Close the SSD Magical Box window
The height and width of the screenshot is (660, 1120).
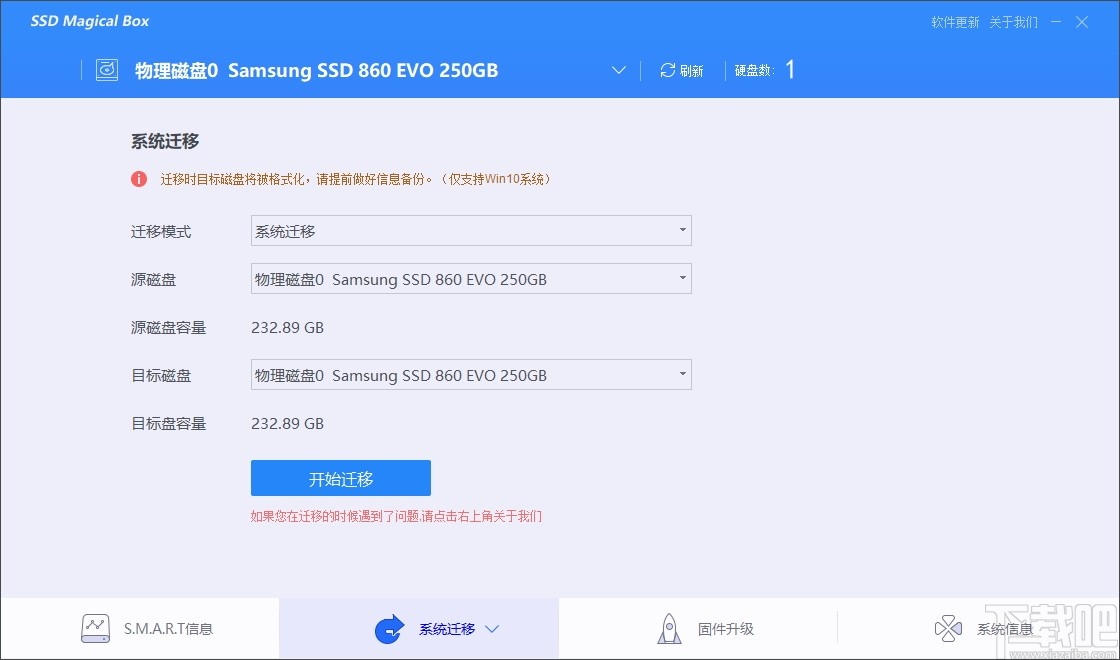[x=1082, y=22]
